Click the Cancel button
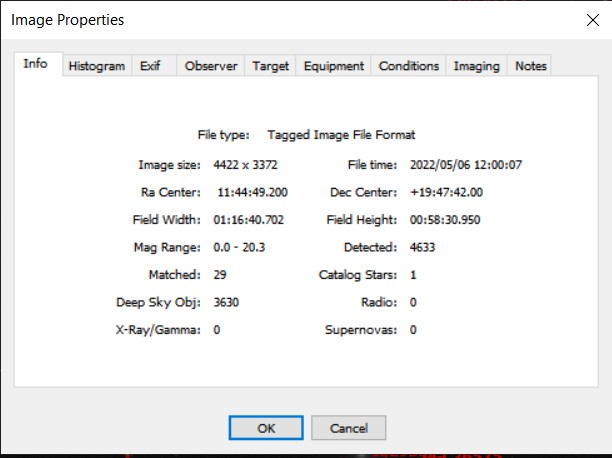 point(349,428)
